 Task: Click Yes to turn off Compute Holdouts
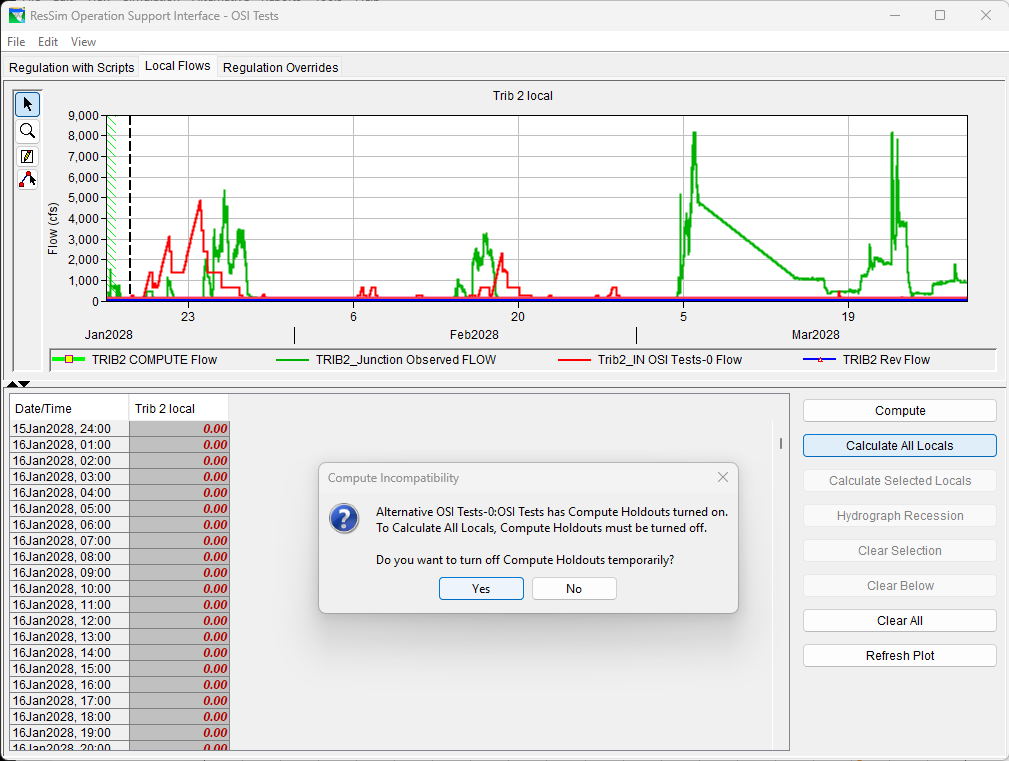[x=481, y=589]
